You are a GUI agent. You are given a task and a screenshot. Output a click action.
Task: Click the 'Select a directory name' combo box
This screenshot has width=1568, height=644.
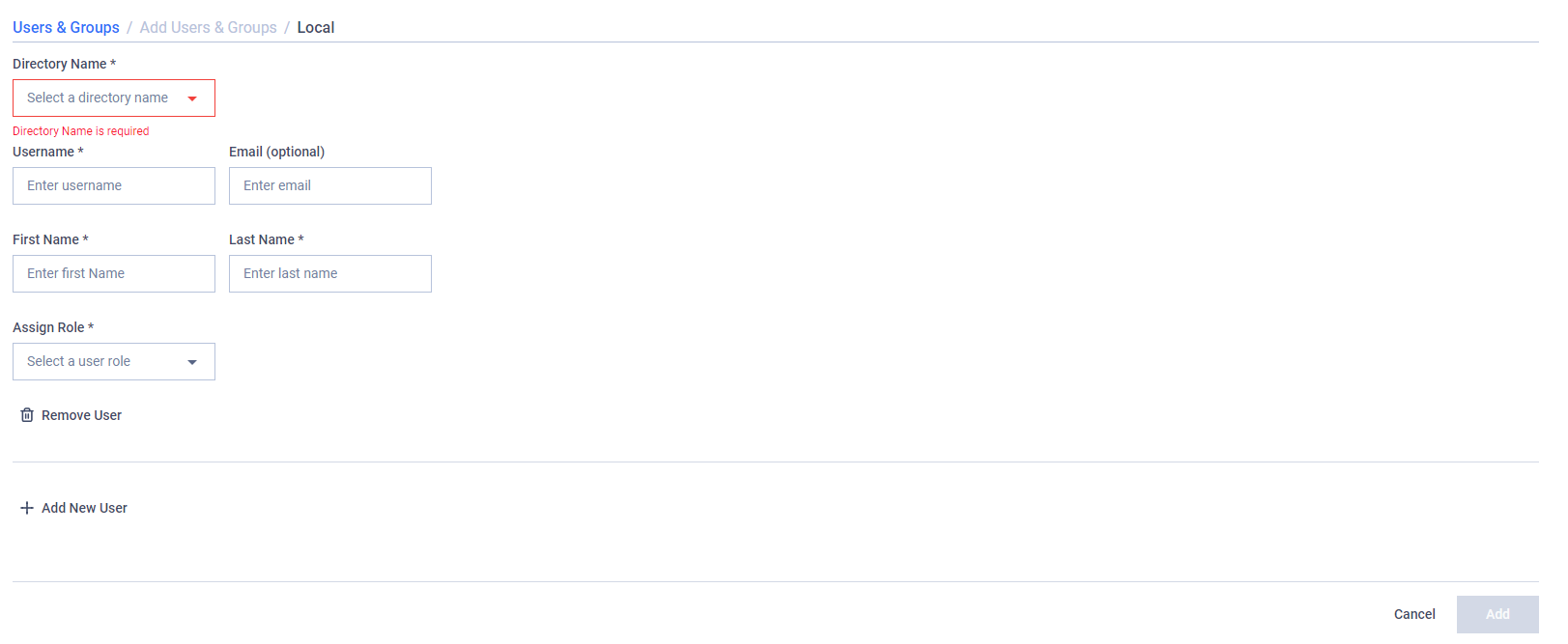click(114, 98)
